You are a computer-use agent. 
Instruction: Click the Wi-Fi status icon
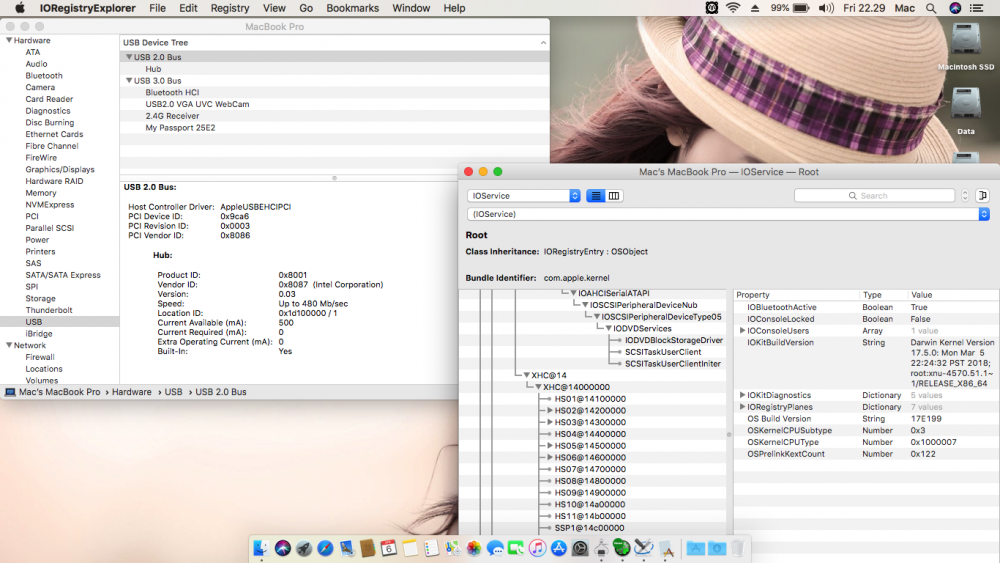[733, 8]
